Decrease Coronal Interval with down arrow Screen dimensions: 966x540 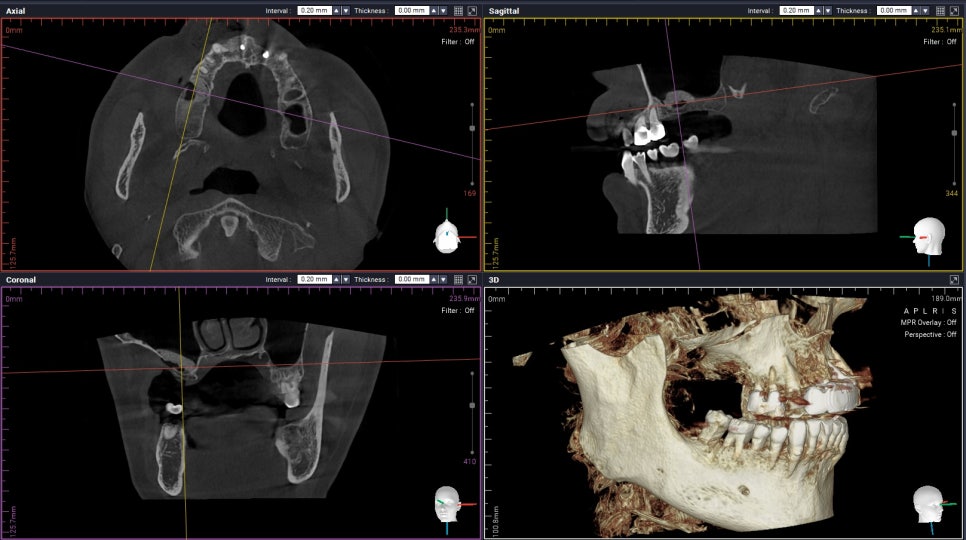coord(346,280)
